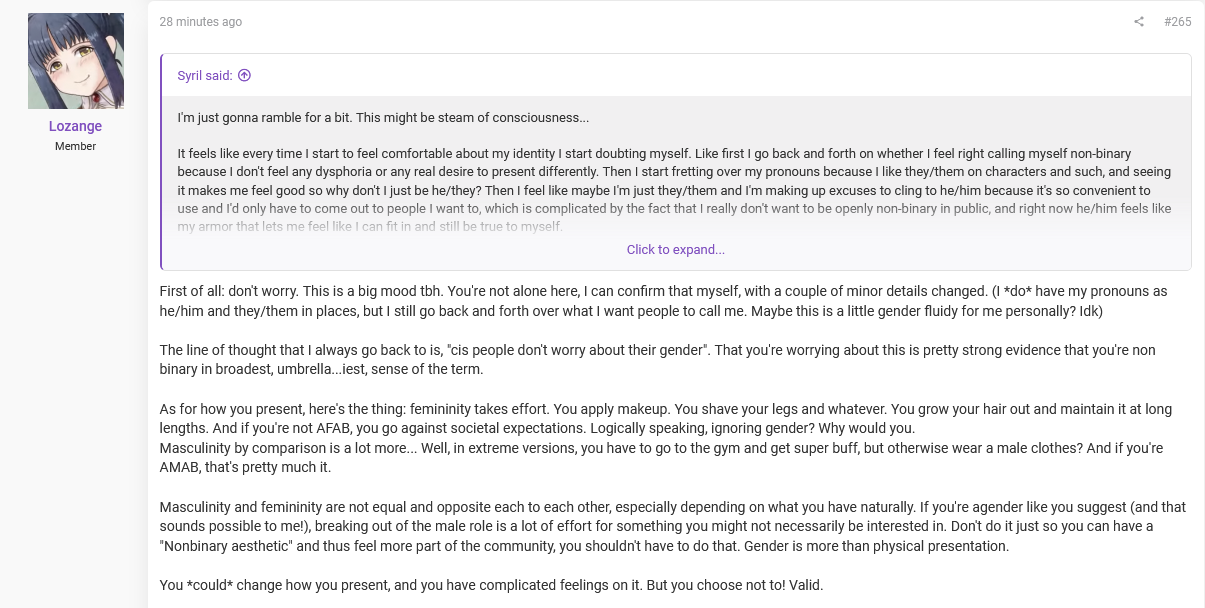Image resolution: width=1205 pixels, height=608 pixels.
Task: Click quoted paragraph starting 'It feels like every time'
Action: pyautogui.click(x=675, y=190)
